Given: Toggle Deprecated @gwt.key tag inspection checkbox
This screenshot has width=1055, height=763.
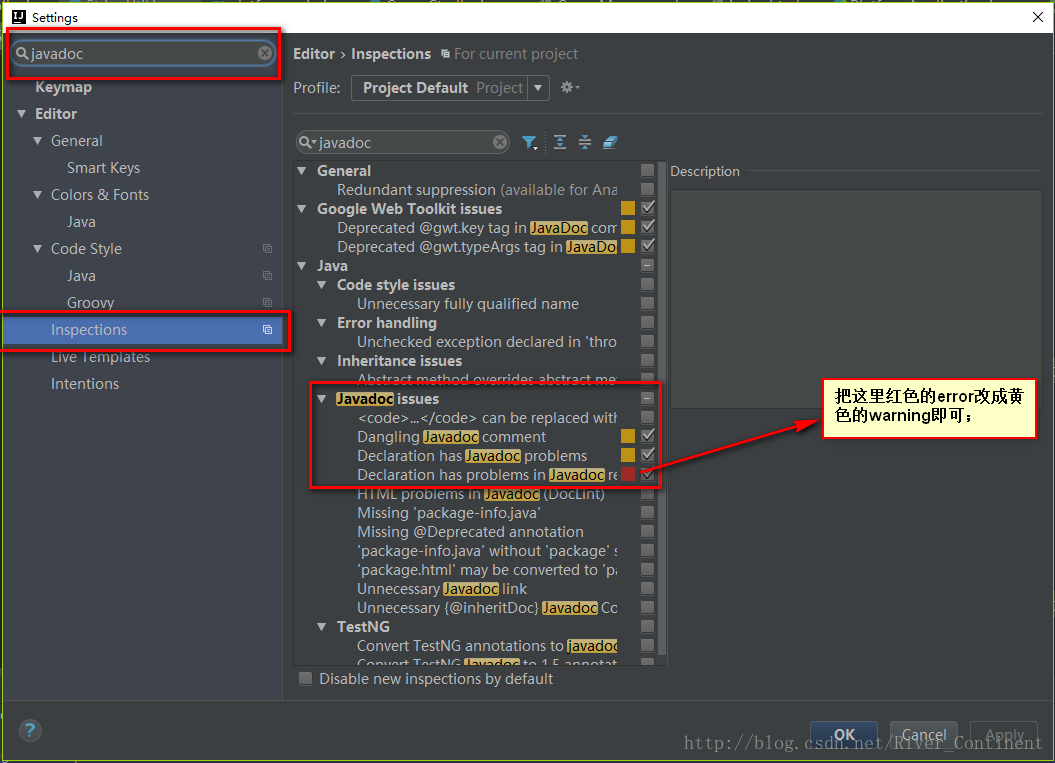Looking at the screenshot, I should pyautogui.click(x=648, y=227).
